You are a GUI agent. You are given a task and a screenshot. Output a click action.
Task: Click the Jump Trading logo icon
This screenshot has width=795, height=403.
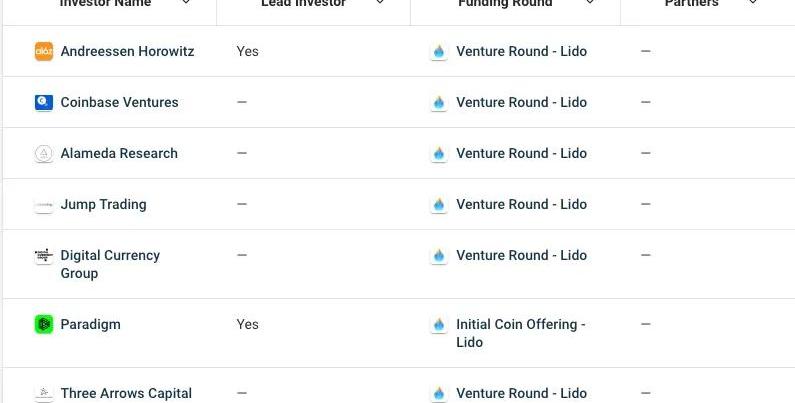(x=43, y=204)
